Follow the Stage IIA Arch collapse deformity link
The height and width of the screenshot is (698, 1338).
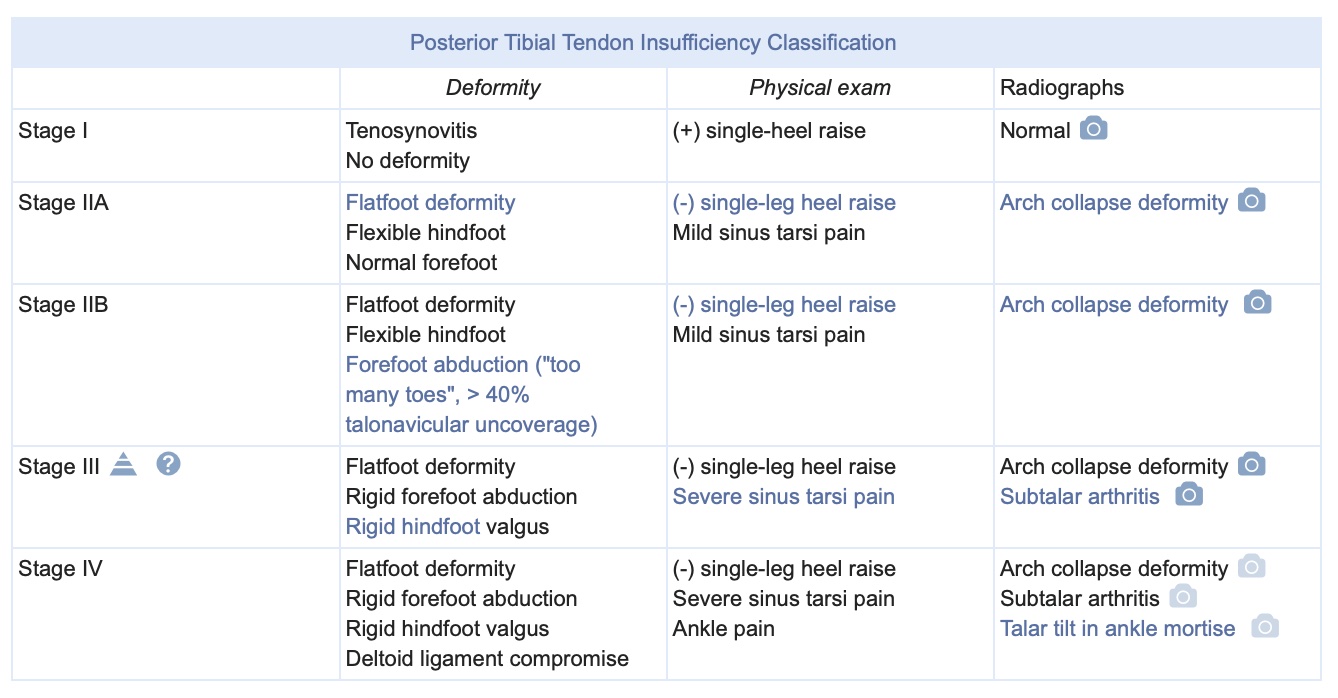coord(1113,203)
